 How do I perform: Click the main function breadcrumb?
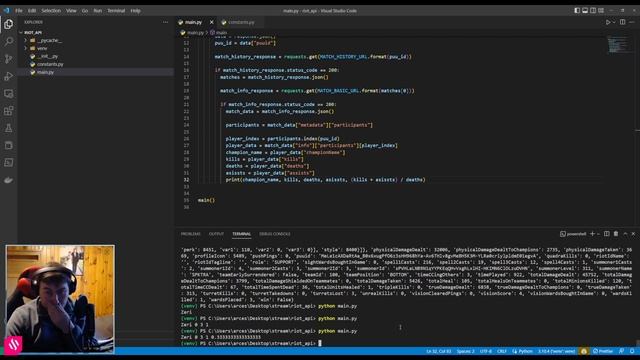[218, 33]
